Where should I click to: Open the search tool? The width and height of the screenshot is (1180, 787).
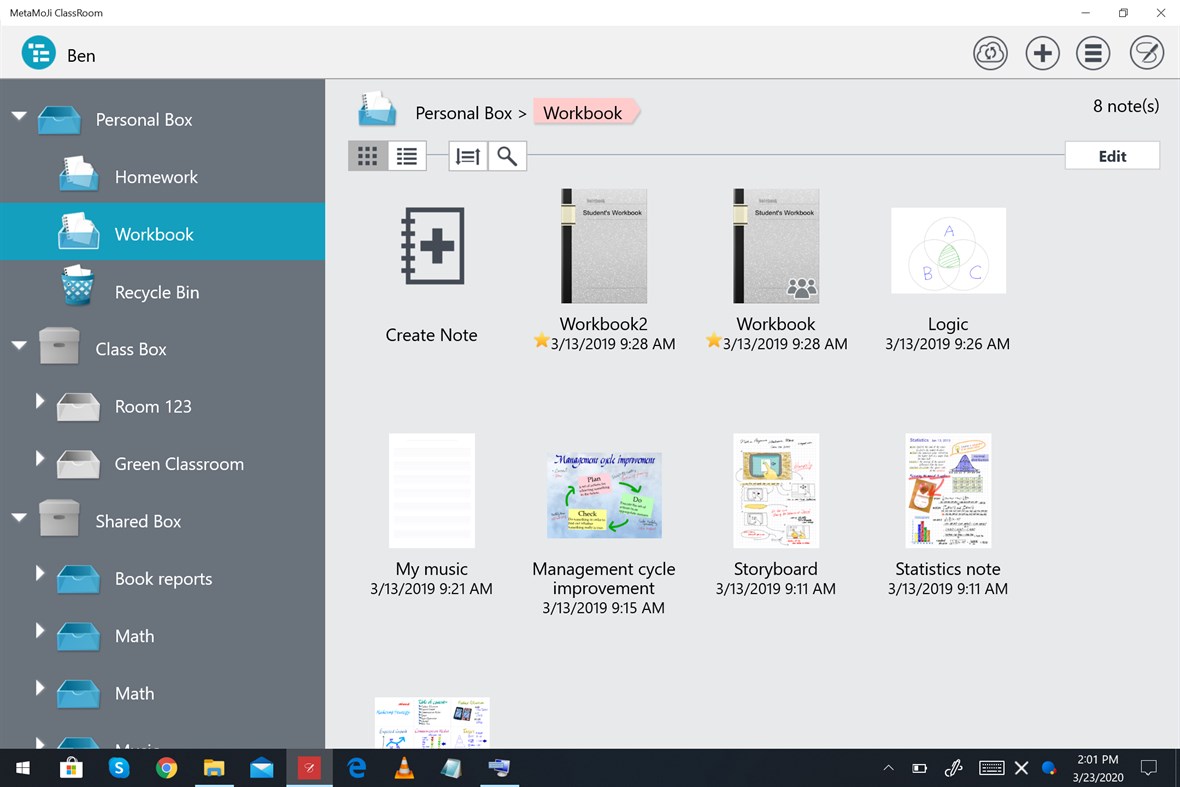coord(507,156)
